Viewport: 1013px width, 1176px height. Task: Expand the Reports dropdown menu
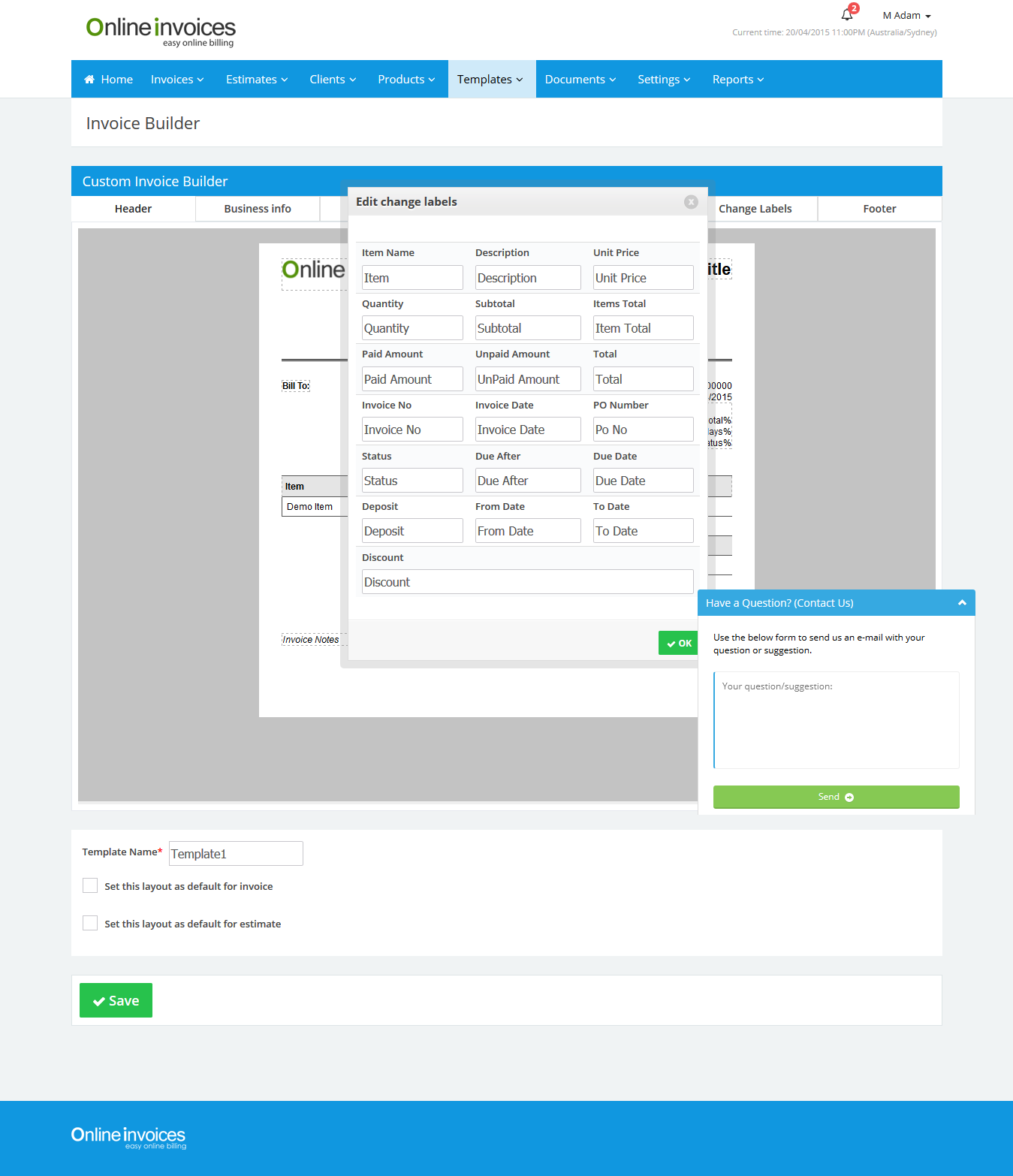point(737,80)
